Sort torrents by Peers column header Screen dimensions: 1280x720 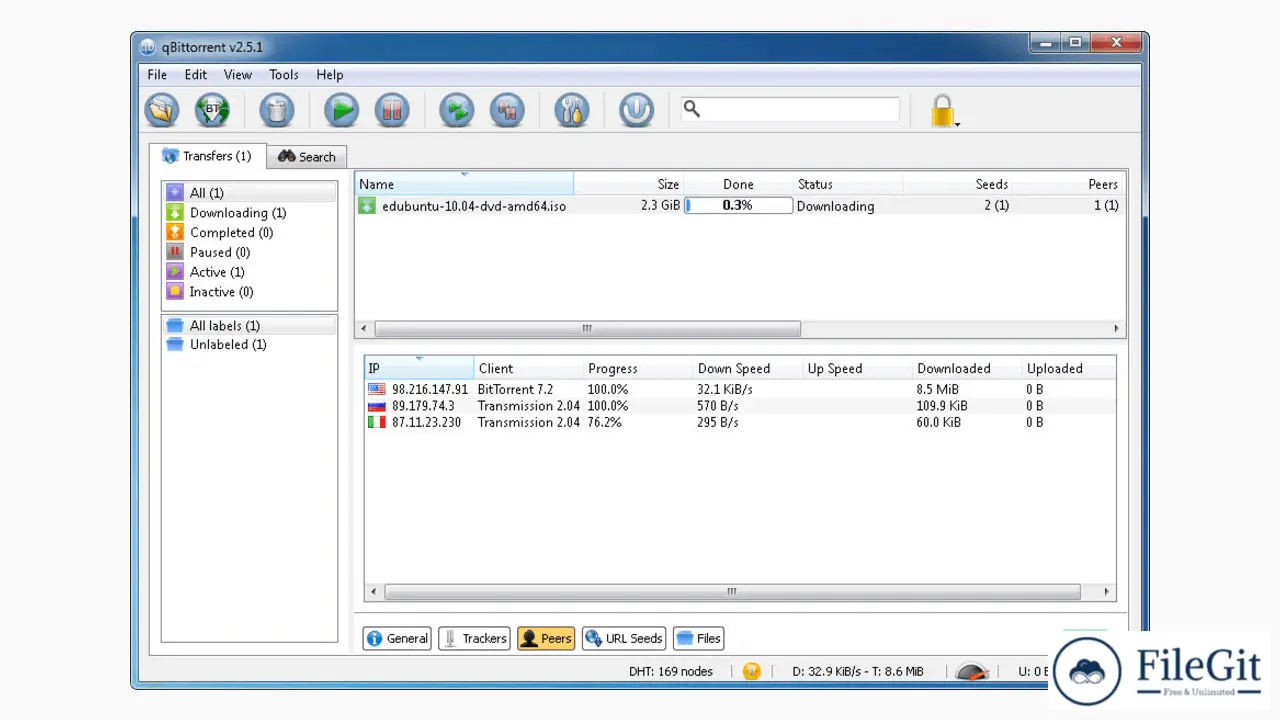(x=1068, y=184)
